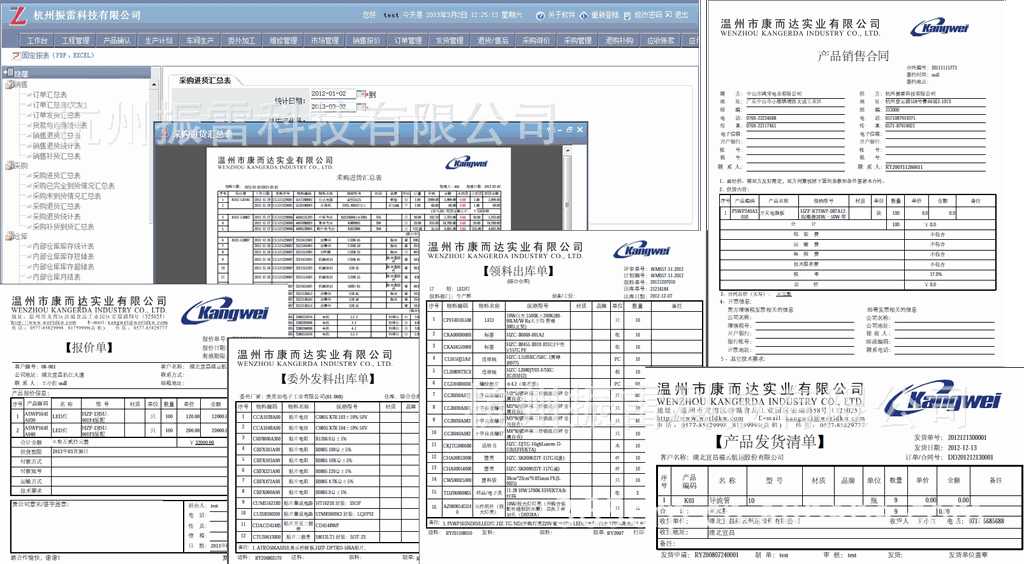1024x564 pixels.
Task: Open the 维修管理 menu
Action: click(283, 40)
